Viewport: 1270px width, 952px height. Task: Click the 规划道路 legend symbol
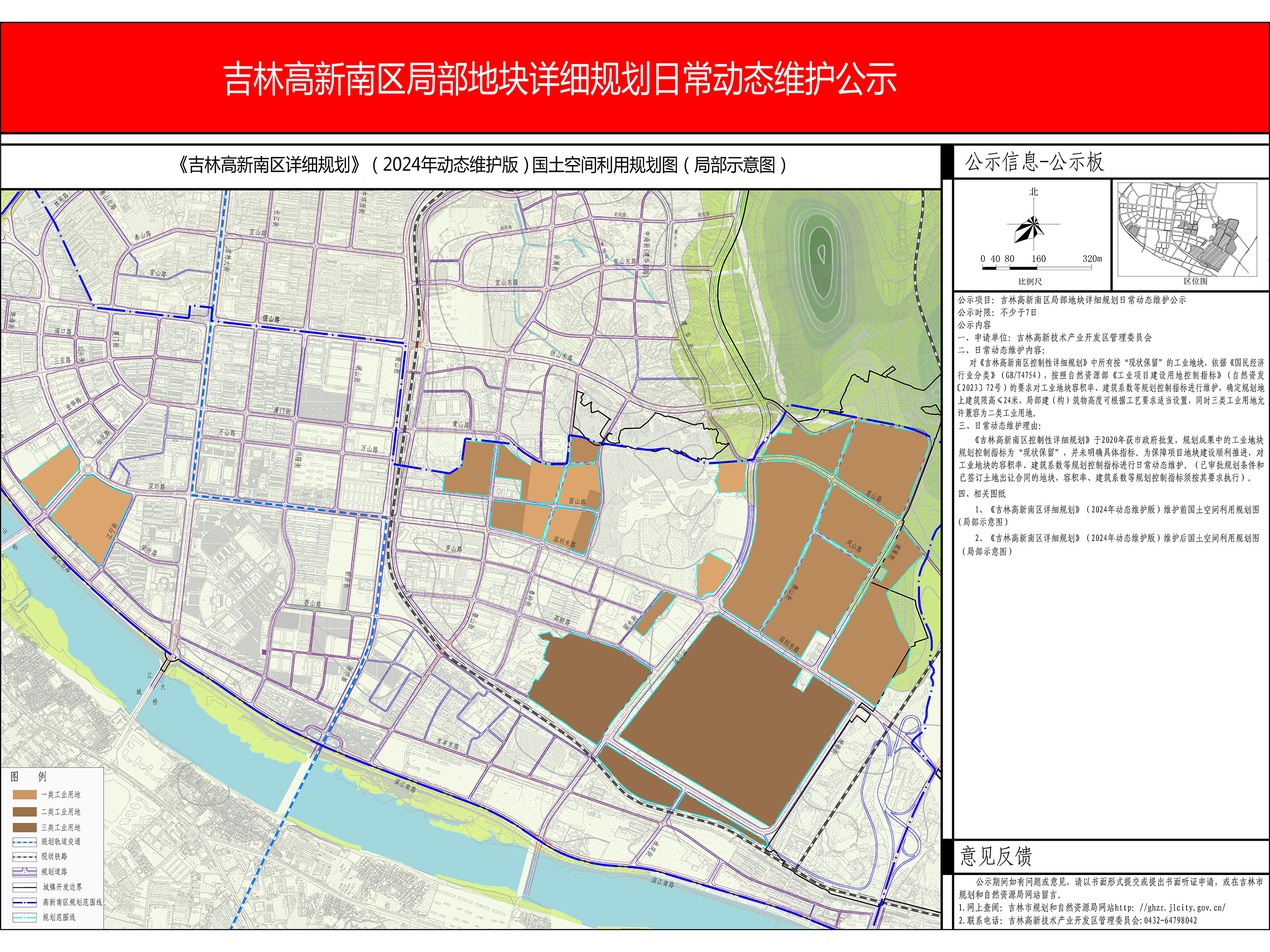25,872
